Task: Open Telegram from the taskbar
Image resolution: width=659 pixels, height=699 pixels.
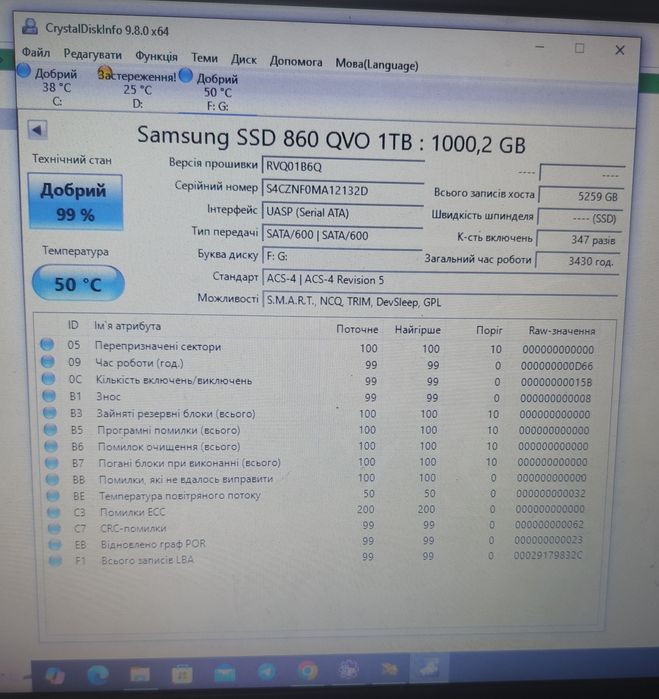Action: [267, 672]
